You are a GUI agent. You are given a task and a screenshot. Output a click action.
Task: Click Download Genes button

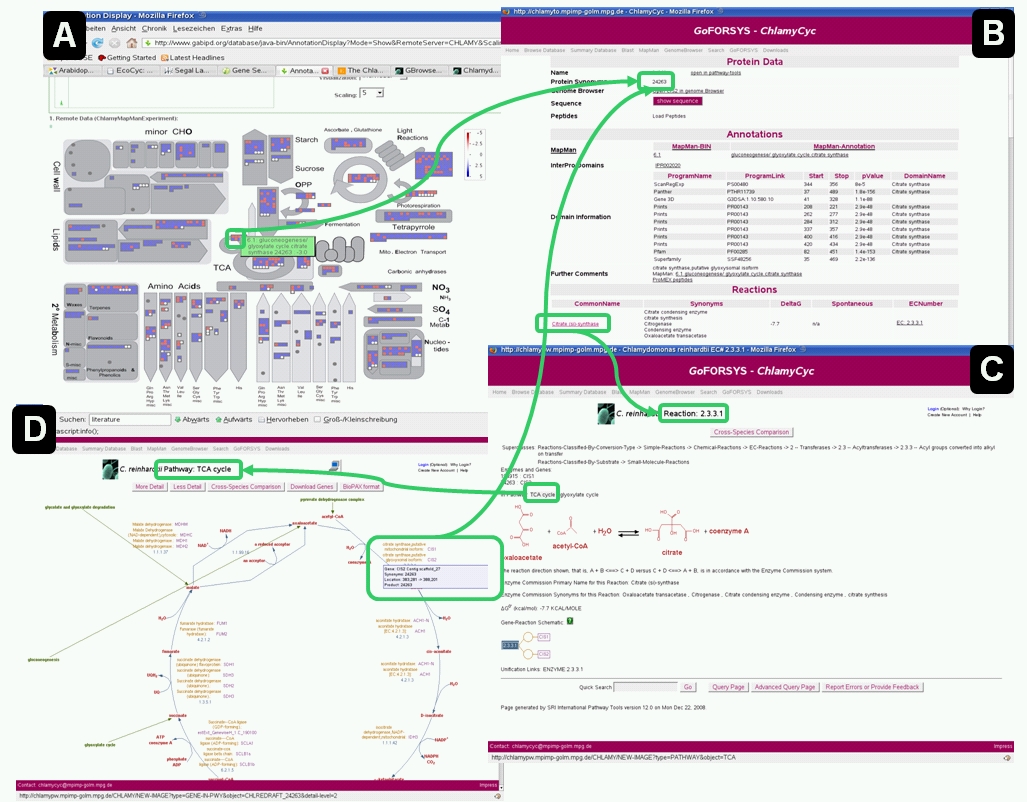[312, 487]
